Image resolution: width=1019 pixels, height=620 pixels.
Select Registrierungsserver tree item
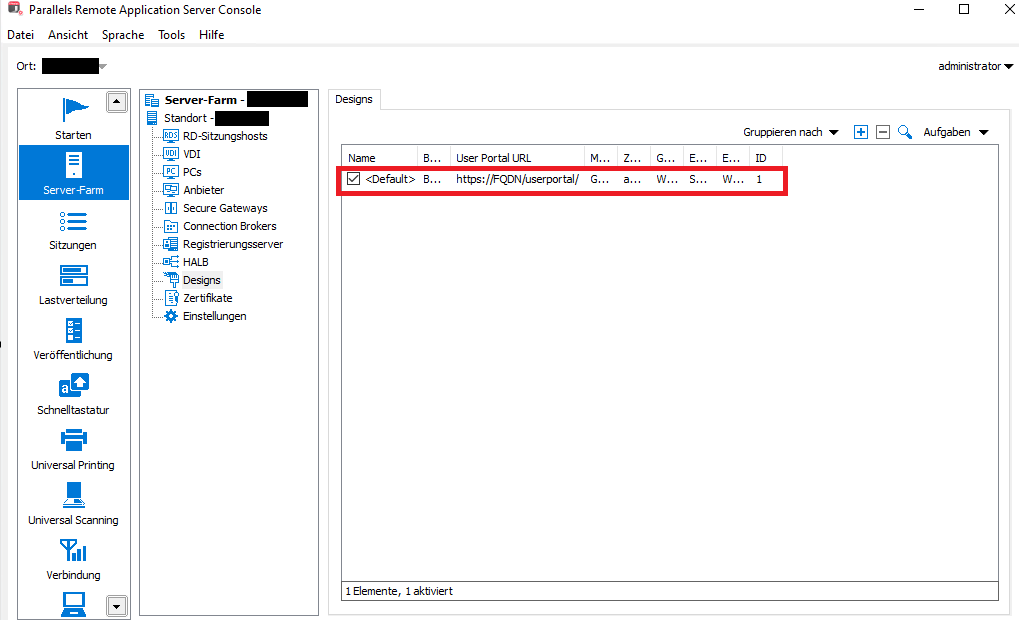pos(233,244)
